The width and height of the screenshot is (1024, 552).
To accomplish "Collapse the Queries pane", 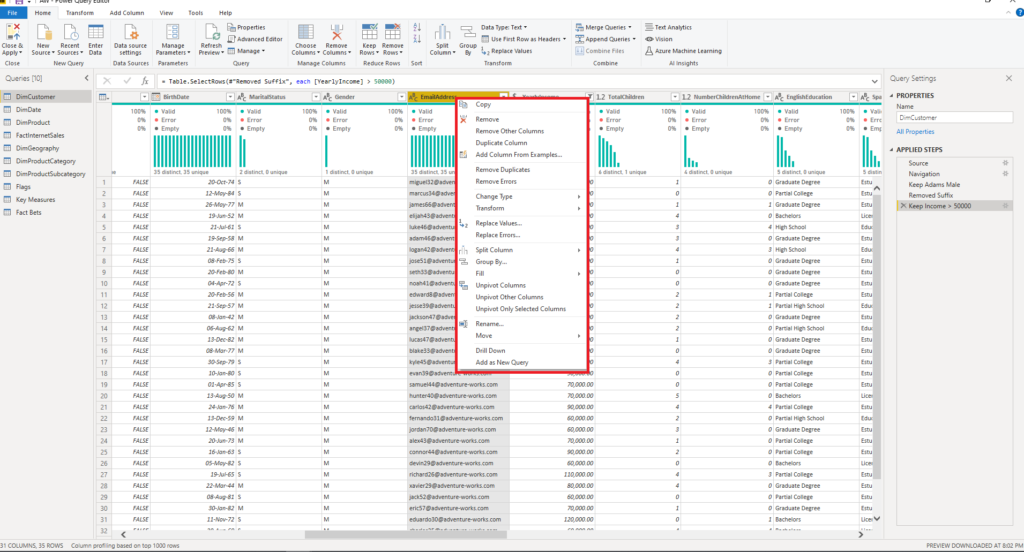I will [x=87, y=78].
